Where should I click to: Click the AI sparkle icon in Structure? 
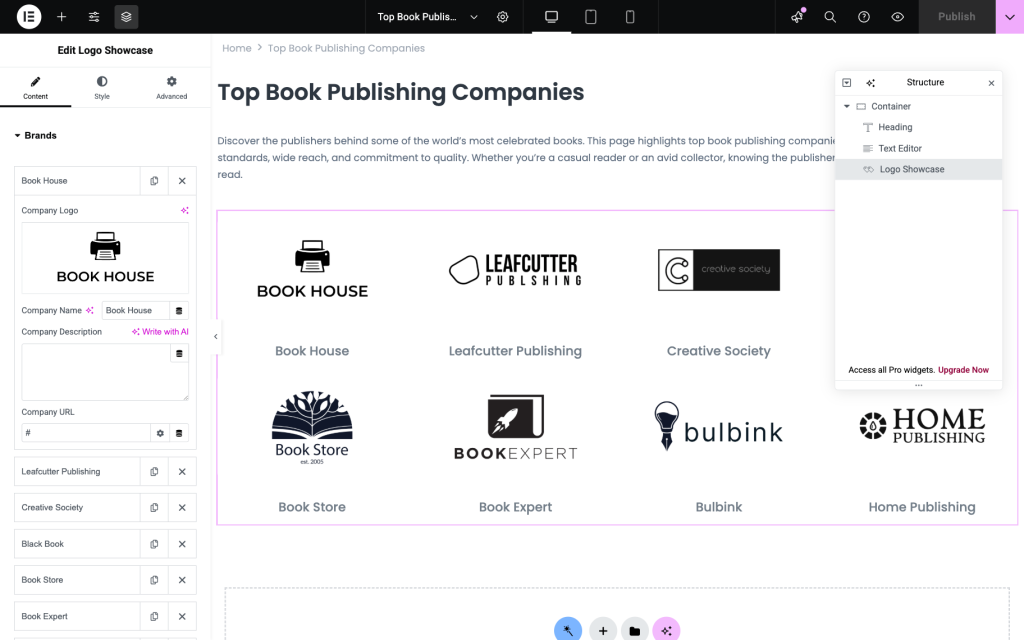coord(871,83)
